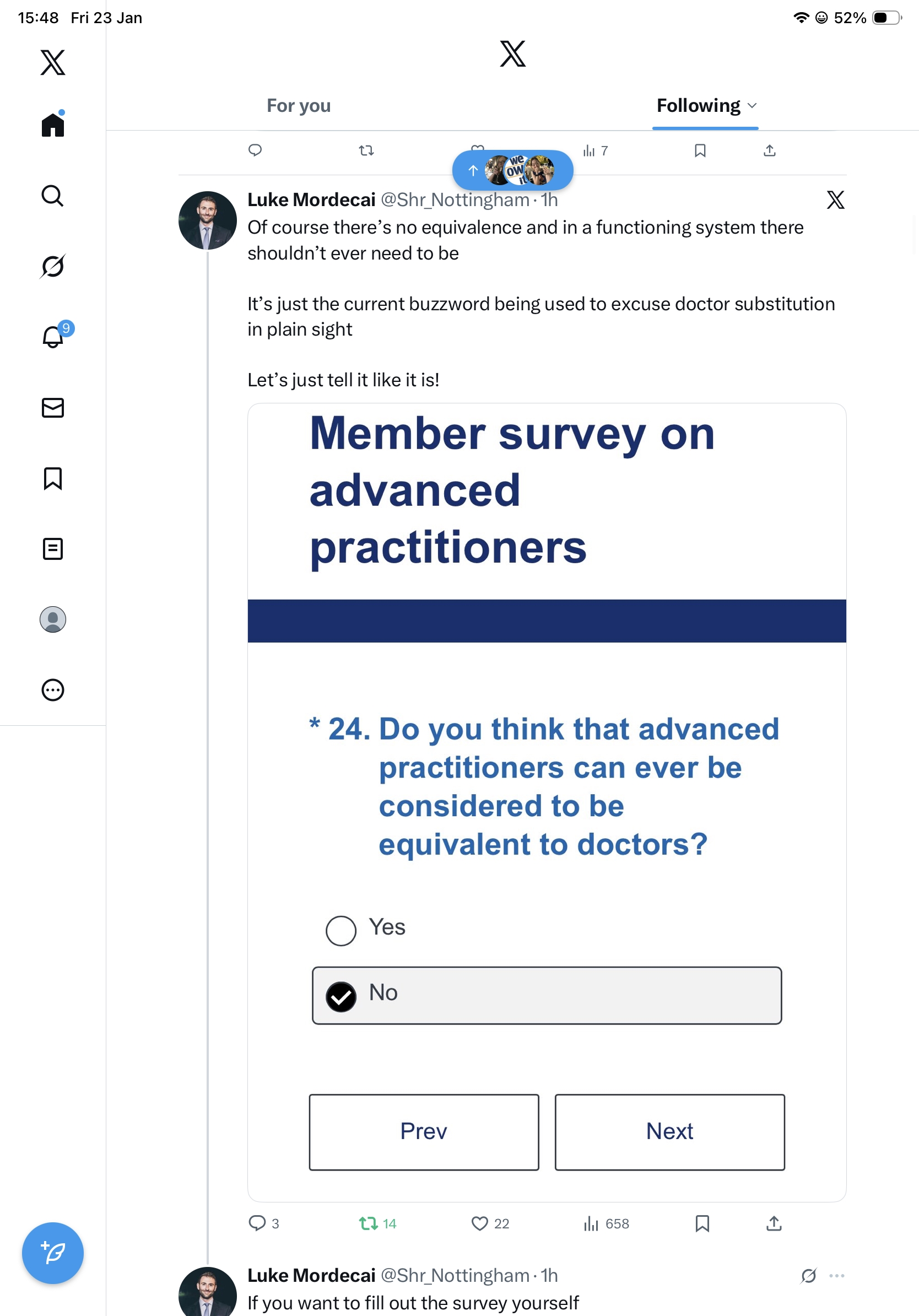Select the Yes radio option

pyautogui.click(x=341, y=930)
